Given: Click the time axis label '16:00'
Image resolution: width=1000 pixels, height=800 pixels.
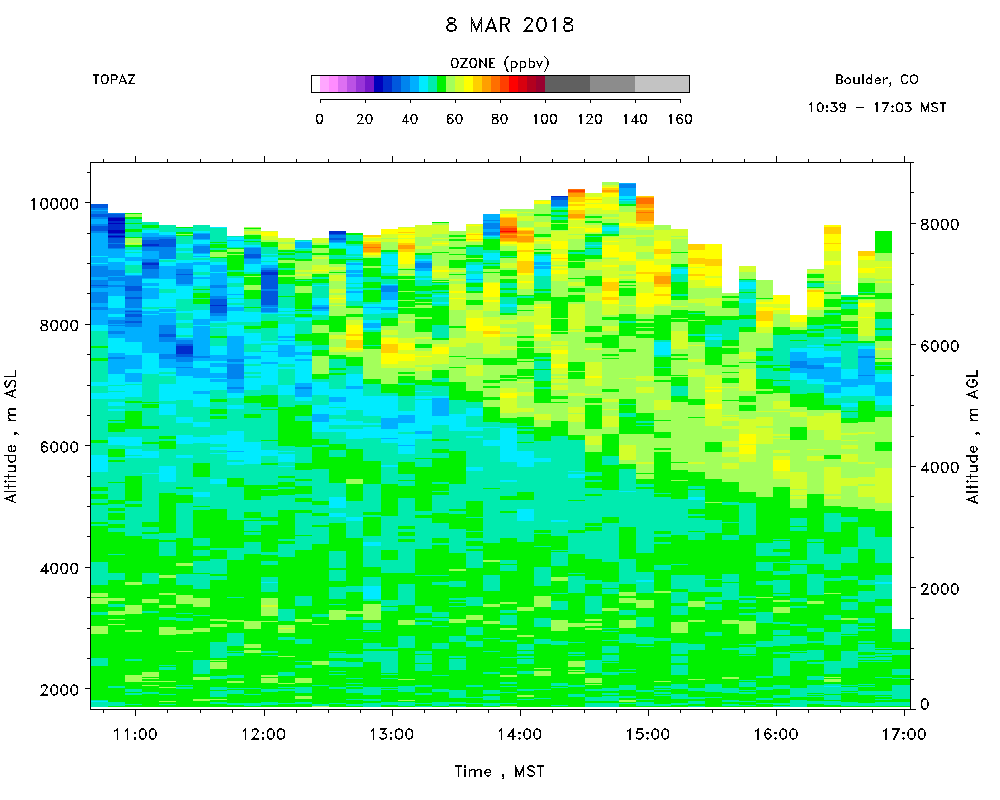Looking at the screenshot, I should (x=776, y=734).
